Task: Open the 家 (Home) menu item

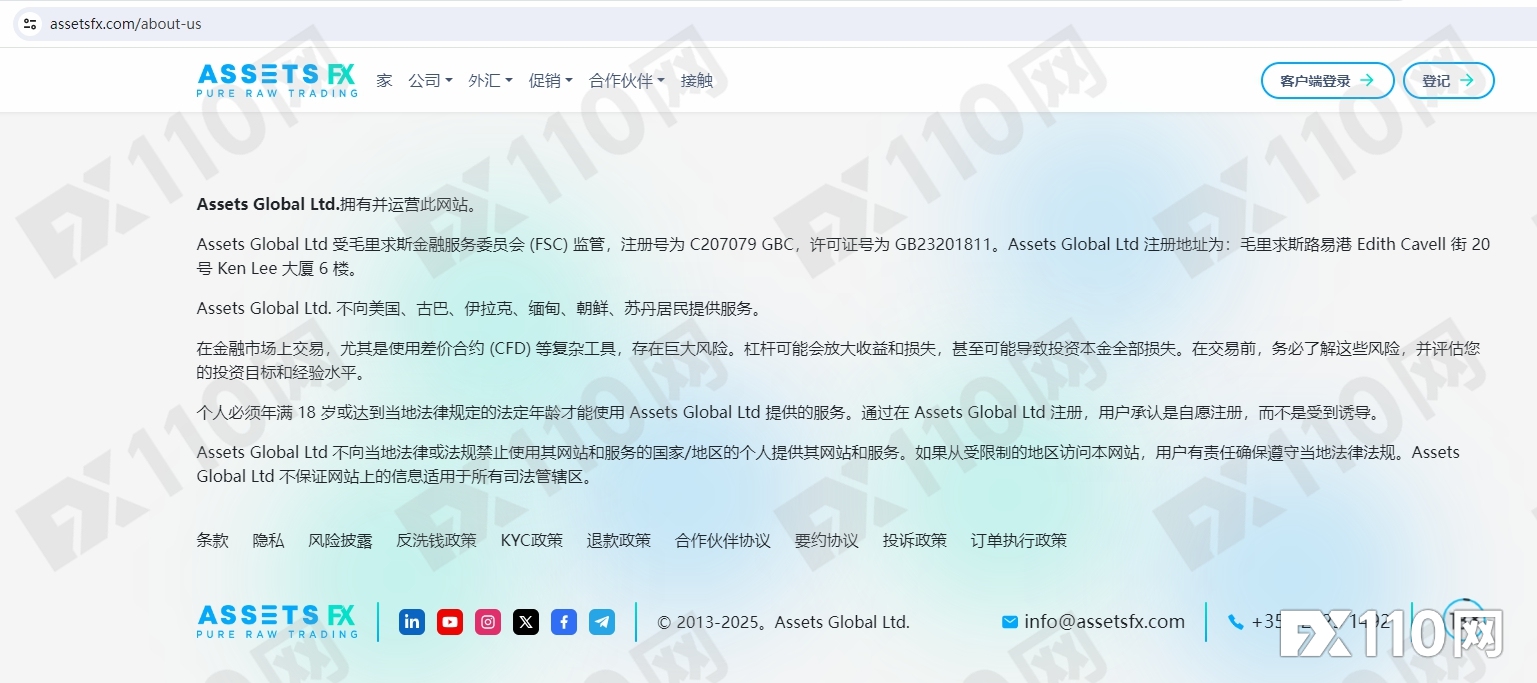Action: [x=385, y=81]
